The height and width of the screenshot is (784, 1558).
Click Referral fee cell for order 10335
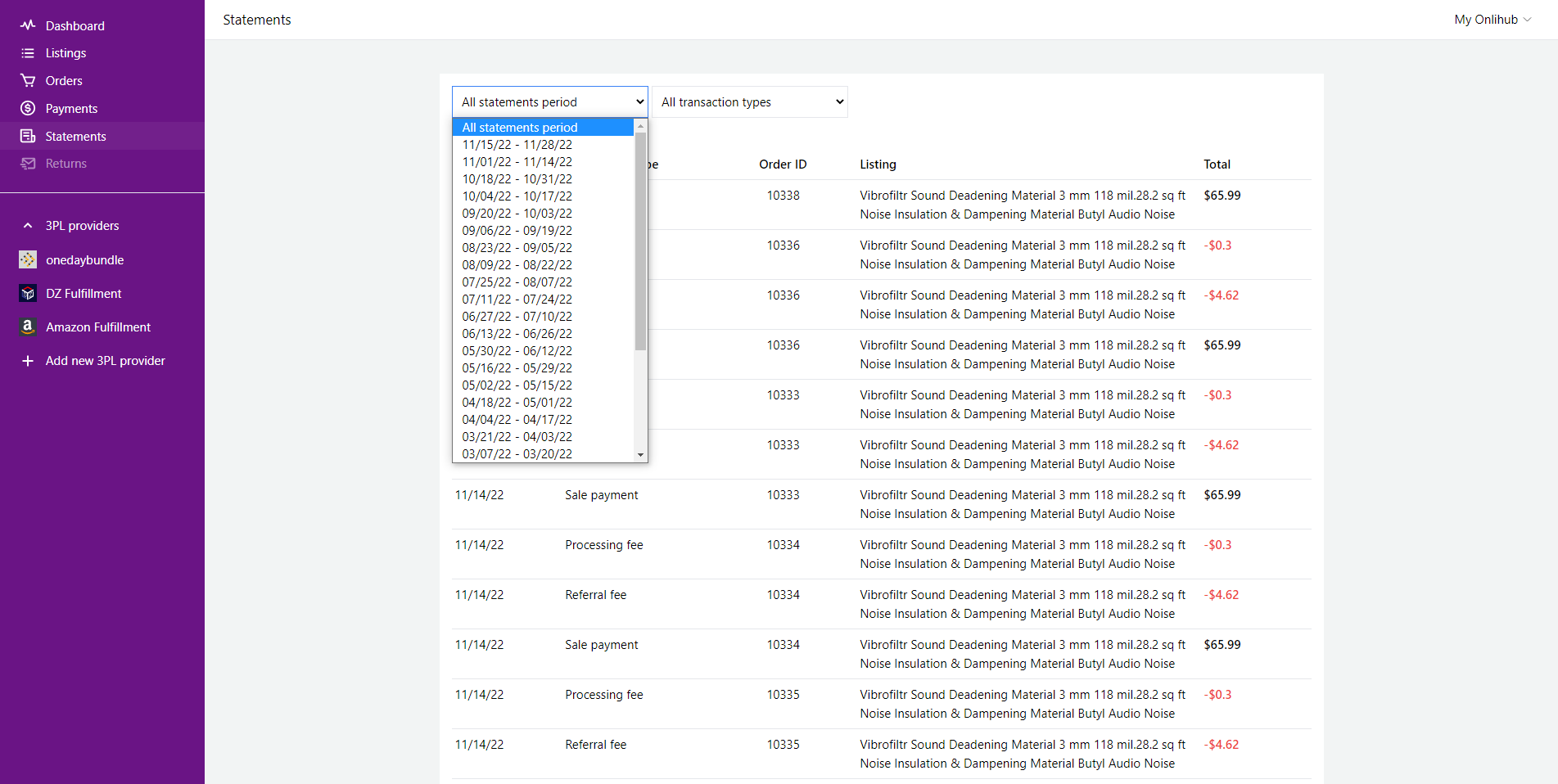(x=596, y=745)
